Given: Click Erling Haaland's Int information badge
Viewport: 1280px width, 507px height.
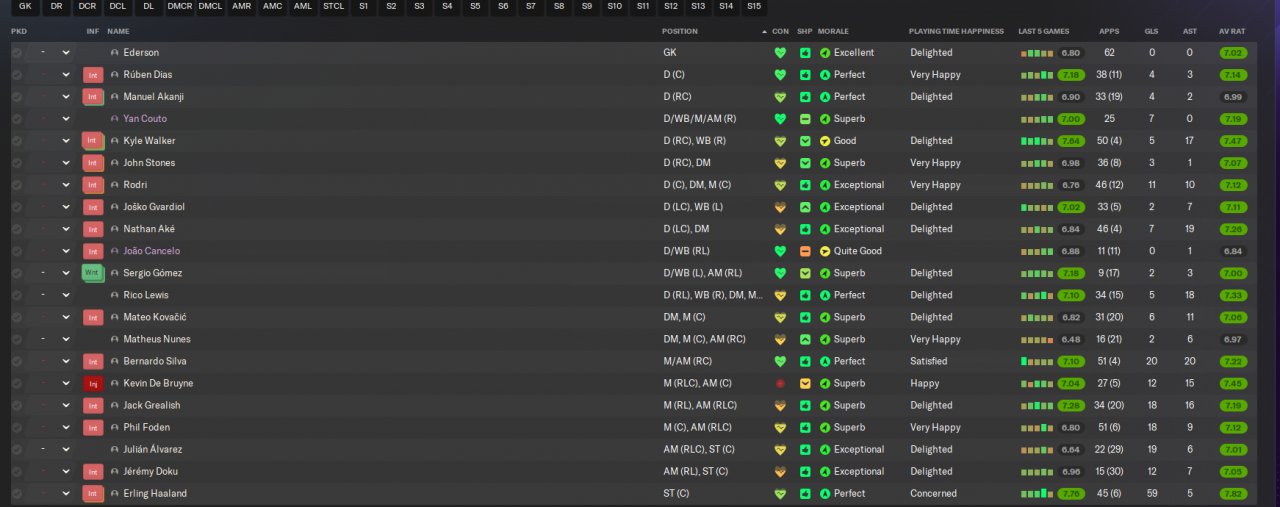Looking at the screenshot, I should click(93, 493).
